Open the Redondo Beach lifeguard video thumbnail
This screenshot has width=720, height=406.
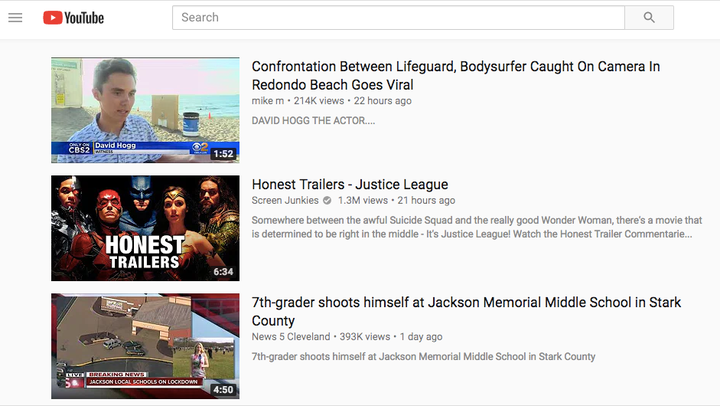[x=145, y=110]
